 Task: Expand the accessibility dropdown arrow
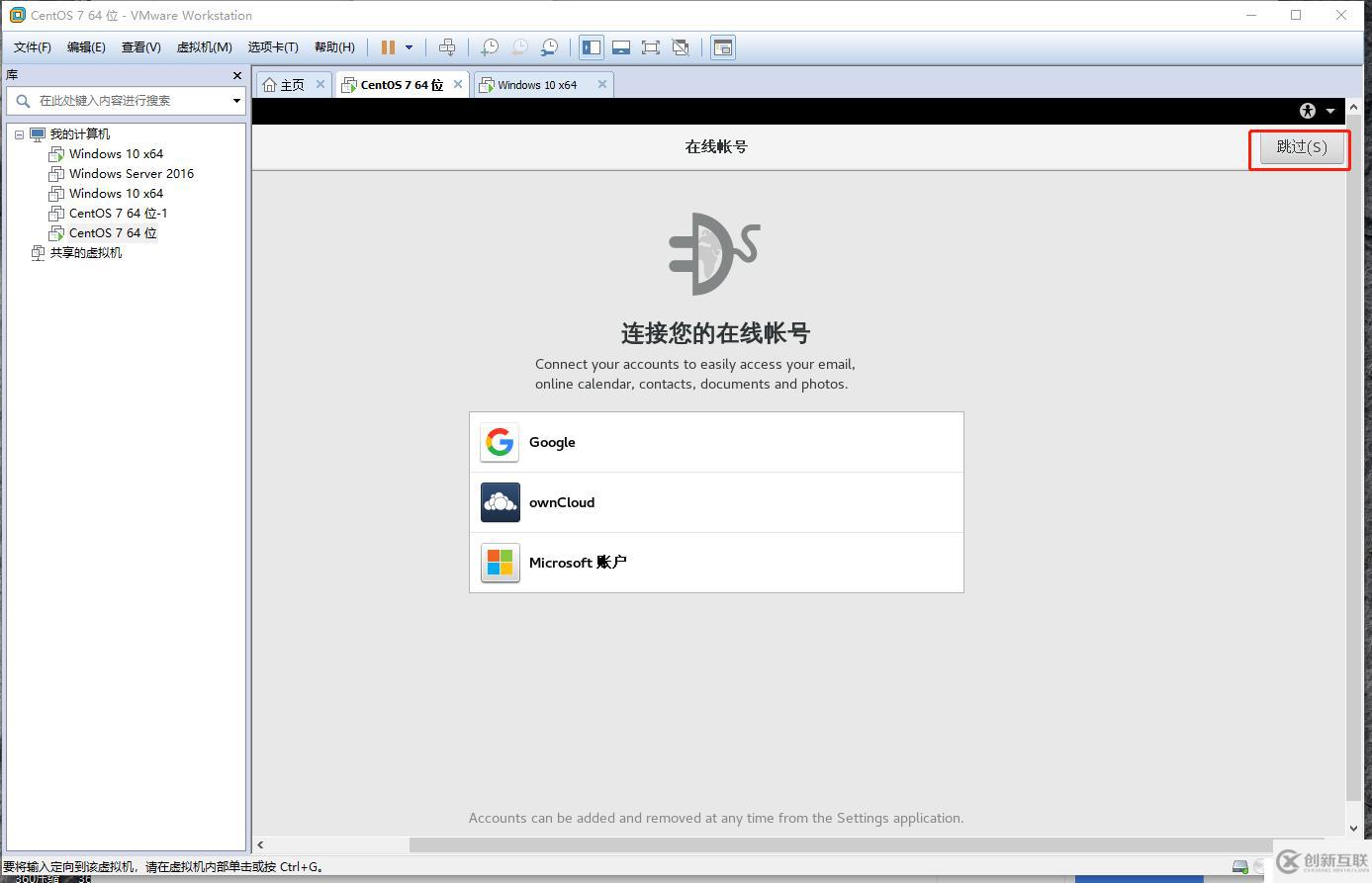pyautogui.click(x=1330, y=111)
